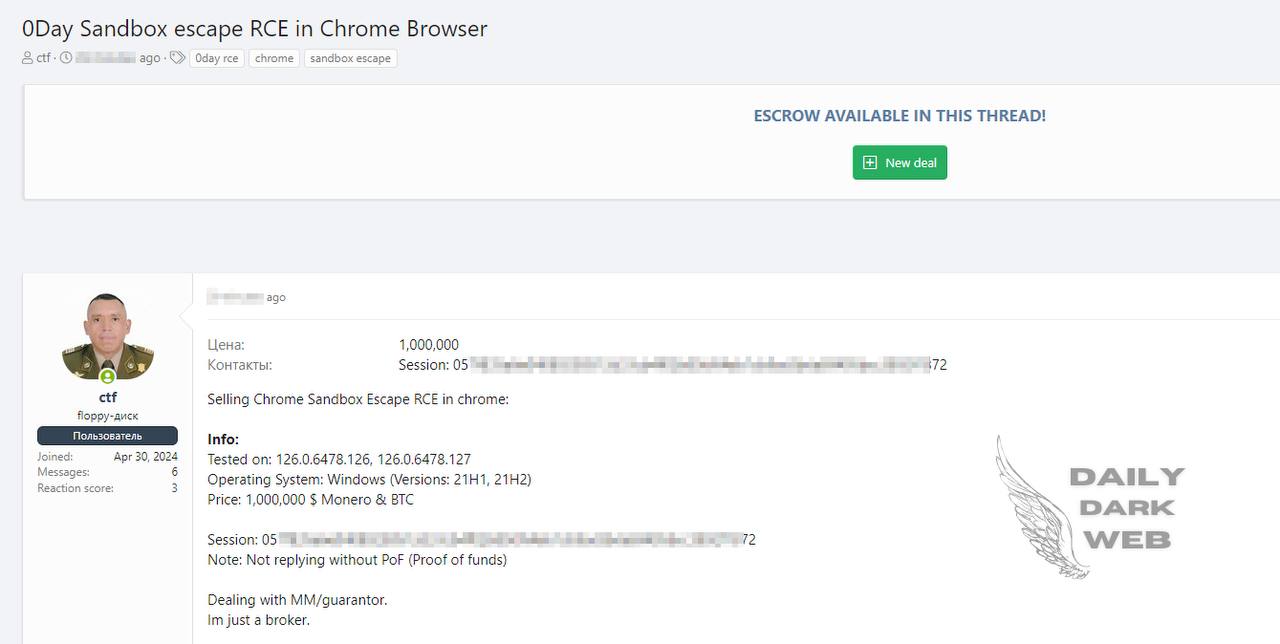Click the plus icon on New deal
1280x644 pixels.
pos(870,162)
